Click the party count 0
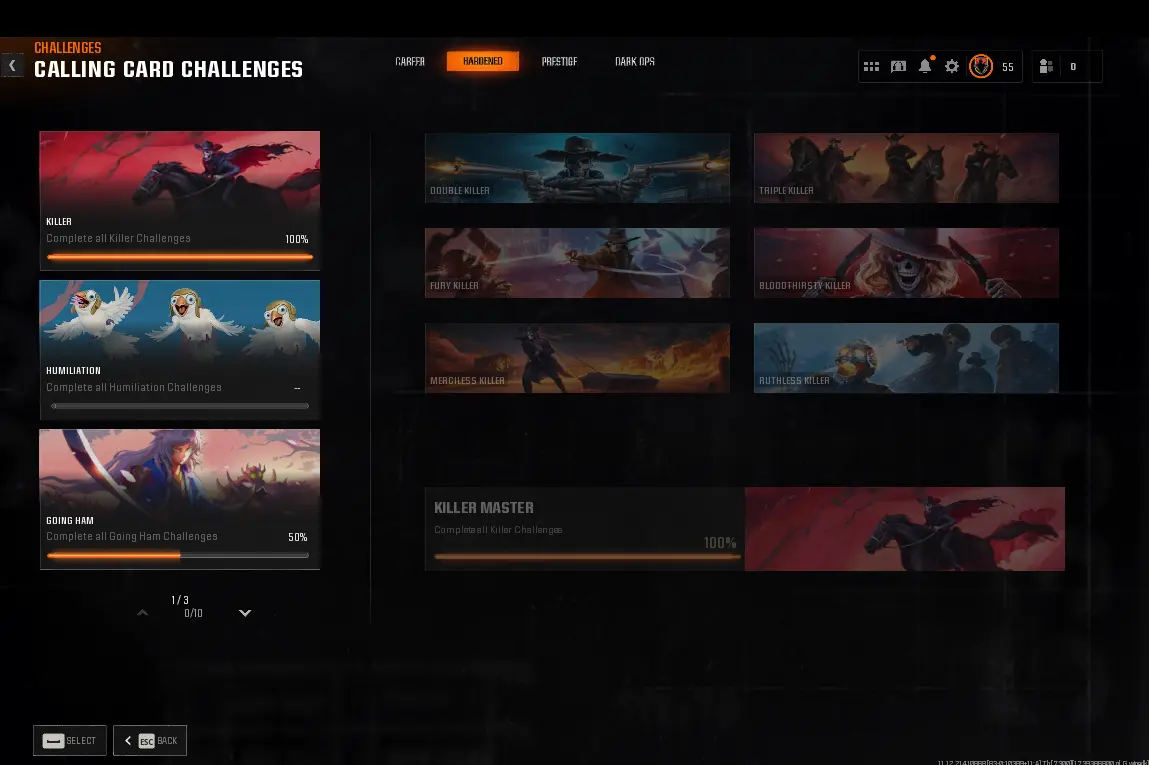 1073,67
